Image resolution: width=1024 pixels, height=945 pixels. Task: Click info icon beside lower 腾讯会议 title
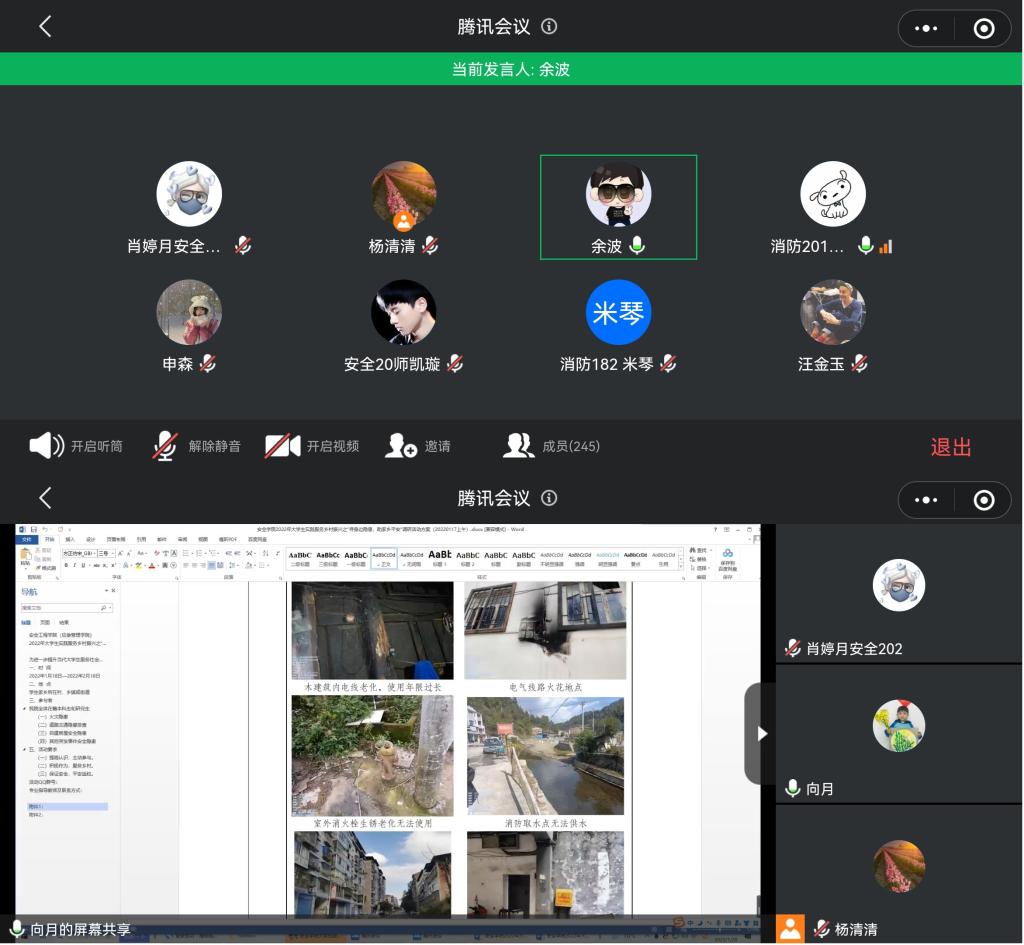(549, 498)
